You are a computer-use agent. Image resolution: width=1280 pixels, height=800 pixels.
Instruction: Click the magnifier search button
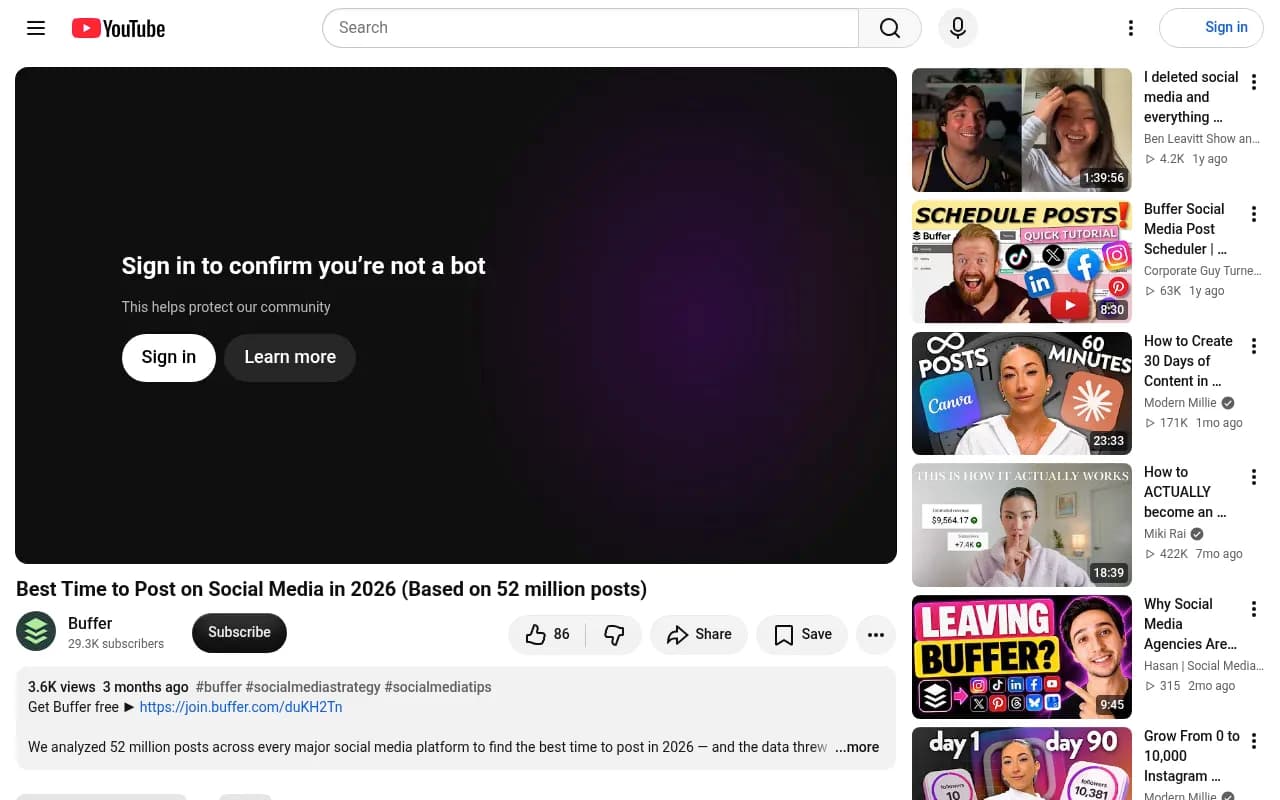pos(890,28)
